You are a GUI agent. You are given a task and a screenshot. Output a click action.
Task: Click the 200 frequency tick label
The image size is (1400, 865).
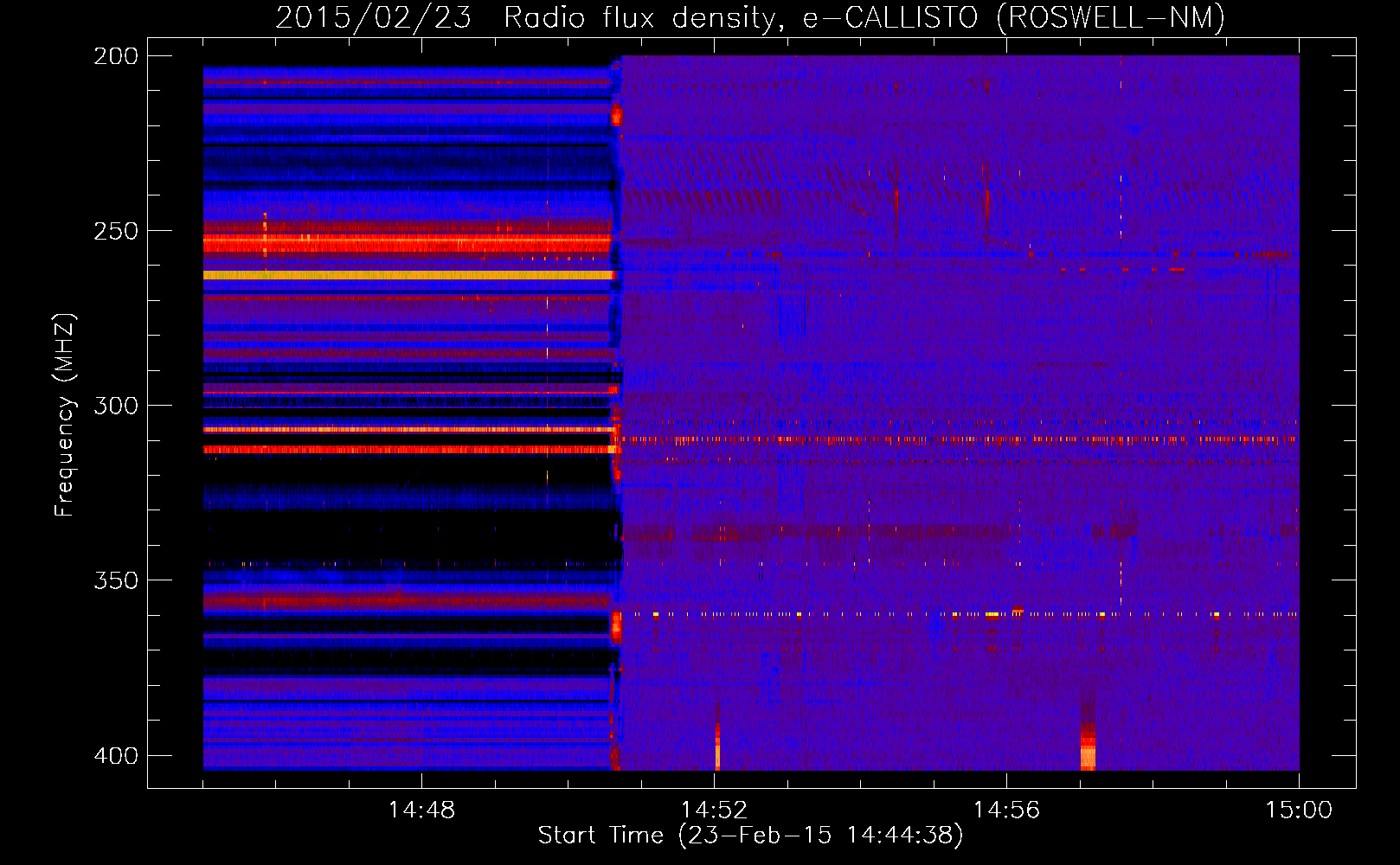pos(116,56)
